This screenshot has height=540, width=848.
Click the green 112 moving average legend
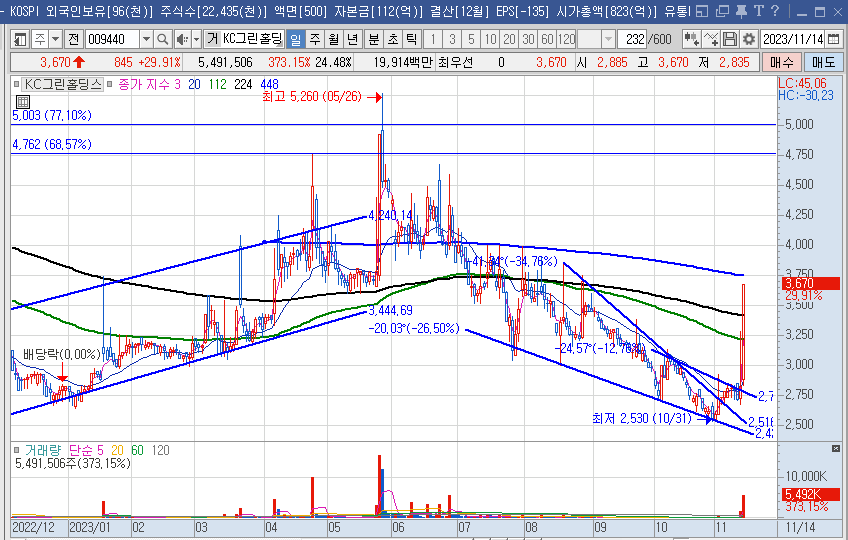point(217,84)
